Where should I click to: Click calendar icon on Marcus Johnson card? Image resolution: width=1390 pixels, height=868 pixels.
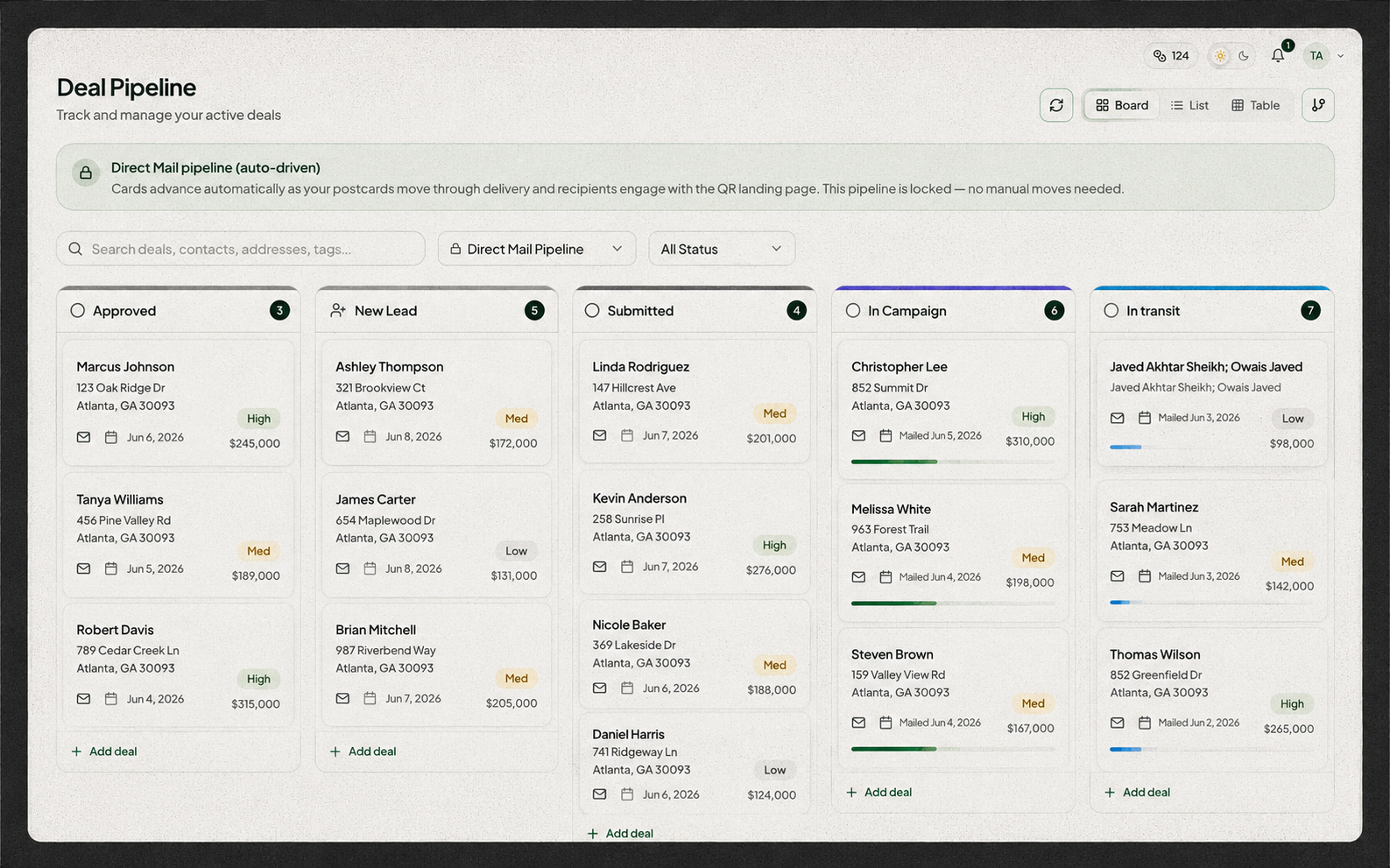pos(111,437)
